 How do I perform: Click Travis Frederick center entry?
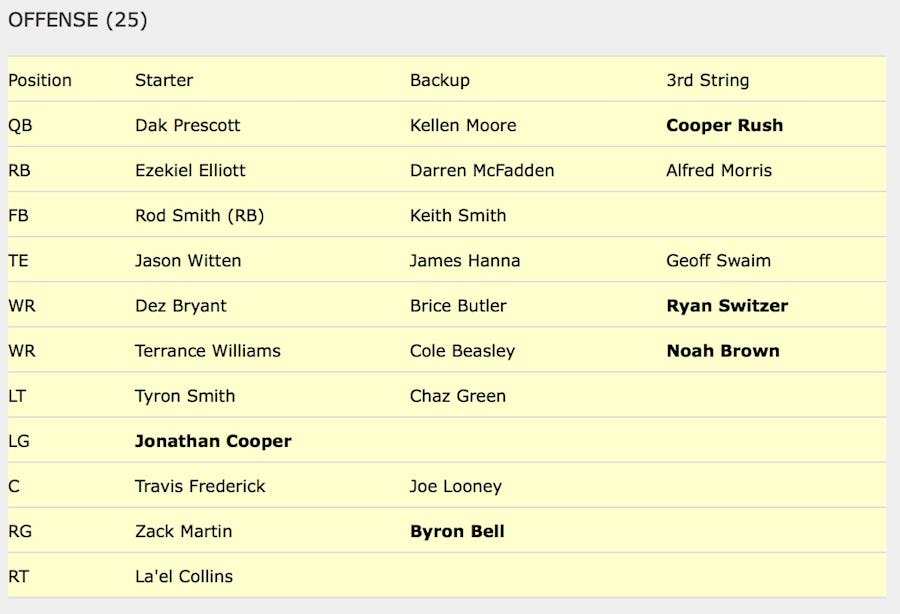(x=200, y=486)
